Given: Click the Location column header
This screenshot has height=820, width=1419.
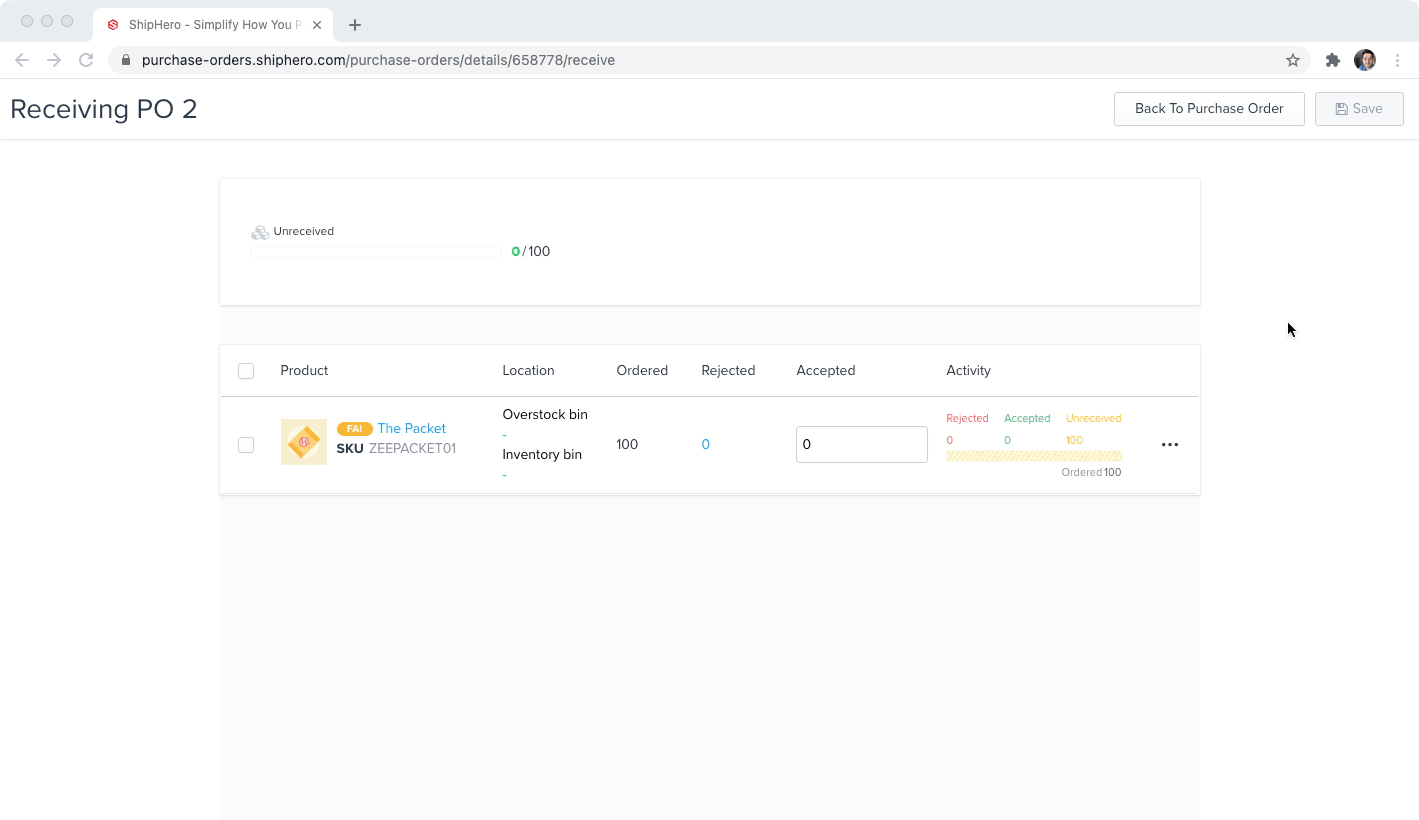Looking at the screenshot, I should [x=528, y=370].
